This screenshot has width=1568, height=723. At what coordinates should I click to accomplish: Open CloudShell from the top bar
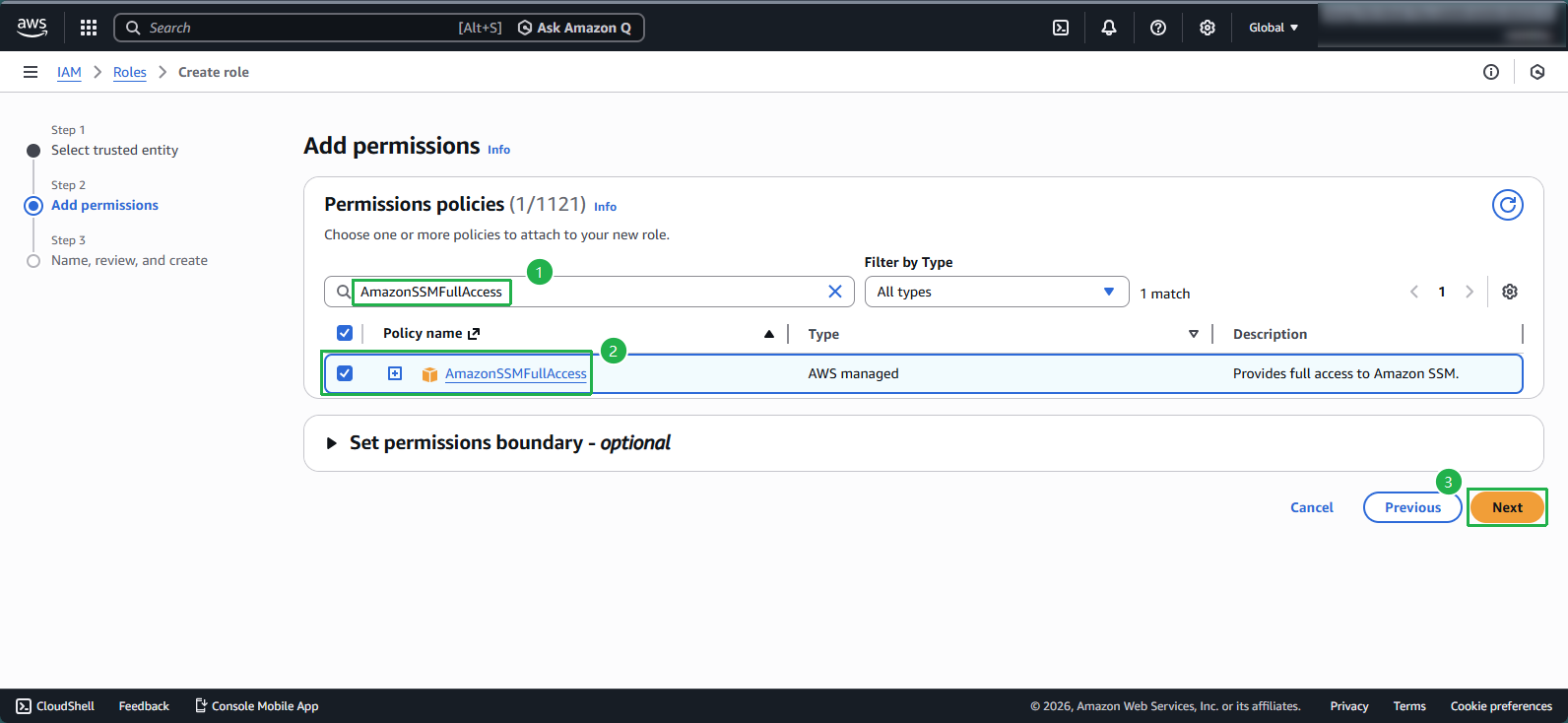tap(1061, 28)
